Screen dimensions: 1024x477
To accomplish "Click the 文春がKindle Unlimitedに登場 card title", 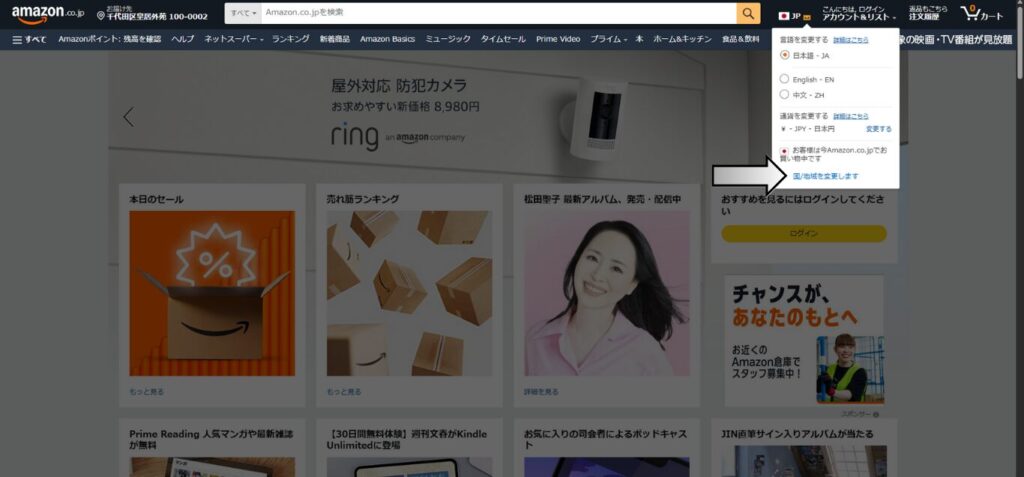I will coord(409,439).
